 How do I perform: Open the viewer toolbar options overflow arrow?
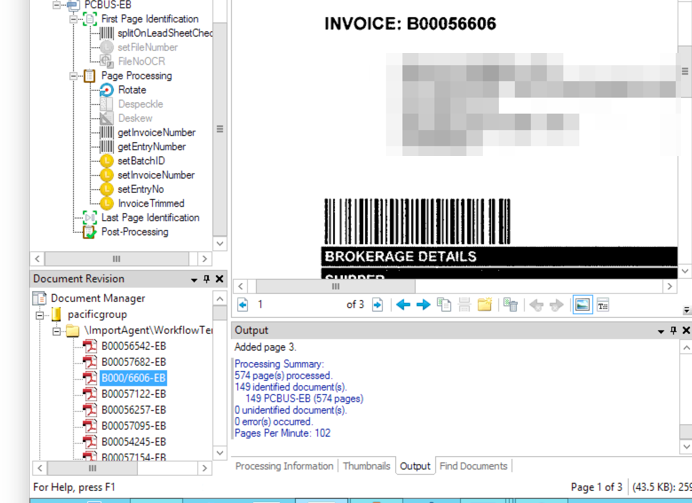[x=687, y=310]
